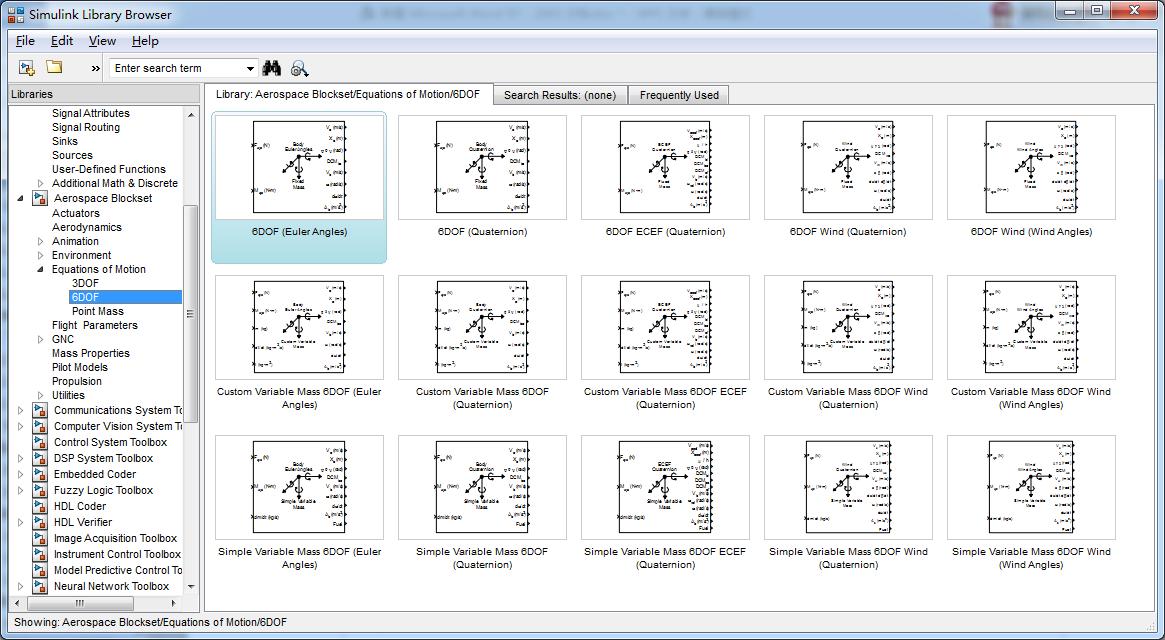The image size is (1165, 640).
Task: Expand the toolbar overflow chevron
Action: pos(95,68)
